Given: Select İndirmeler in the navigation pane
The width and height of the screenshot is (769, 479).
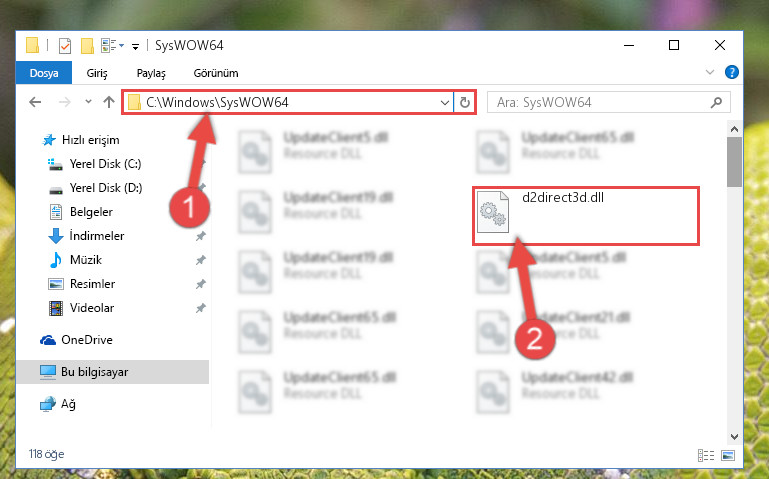Looking at the screenshot, I should (x=97, y=236).
